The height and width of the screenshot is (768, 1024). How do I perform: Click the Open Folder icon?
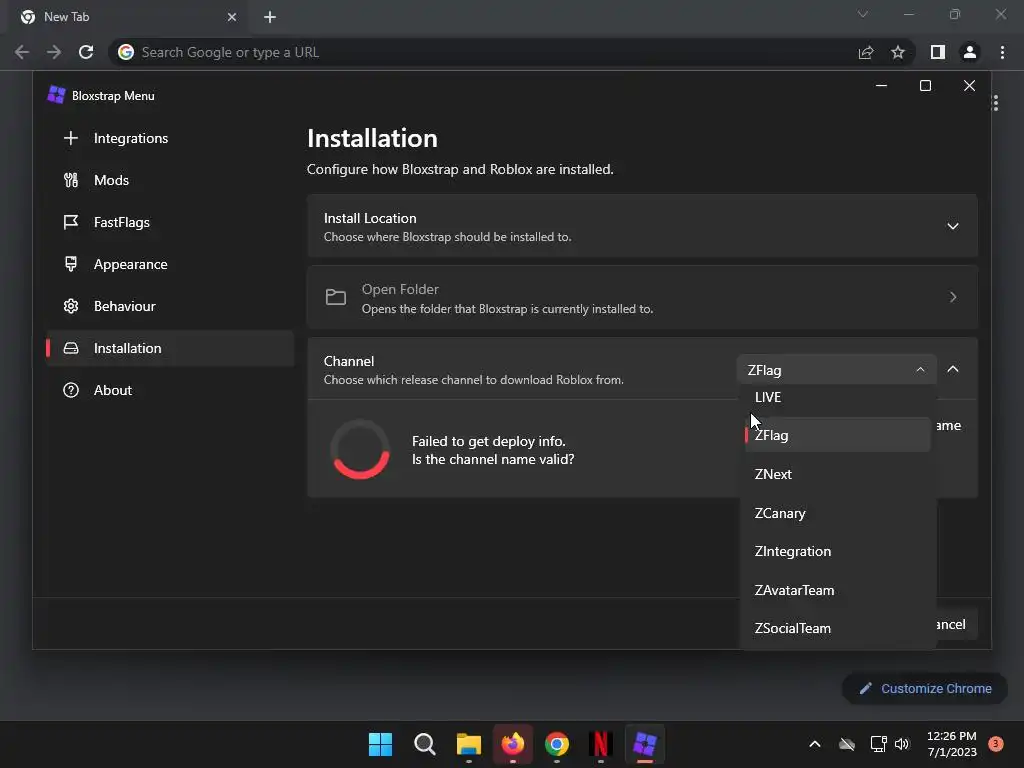(336, 297)
